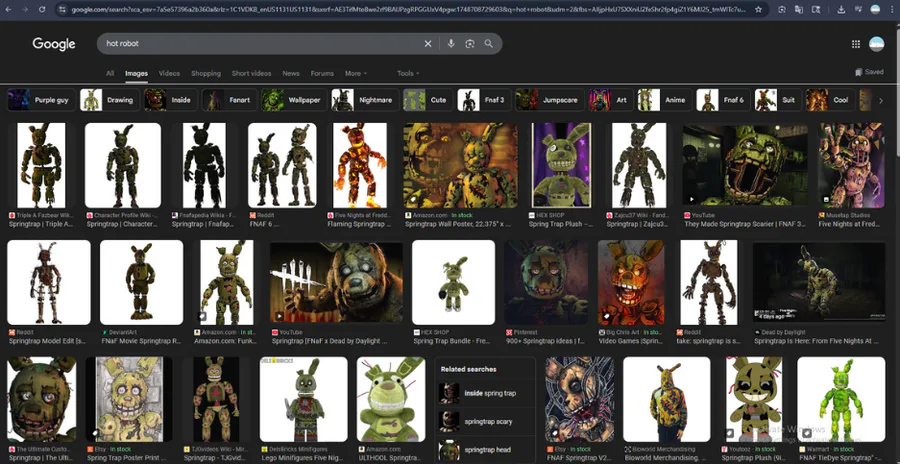Screen dimensions: 900x464
Task: Filter by the Cute chip
Action: pyautogui.click(x=428, y=100)
